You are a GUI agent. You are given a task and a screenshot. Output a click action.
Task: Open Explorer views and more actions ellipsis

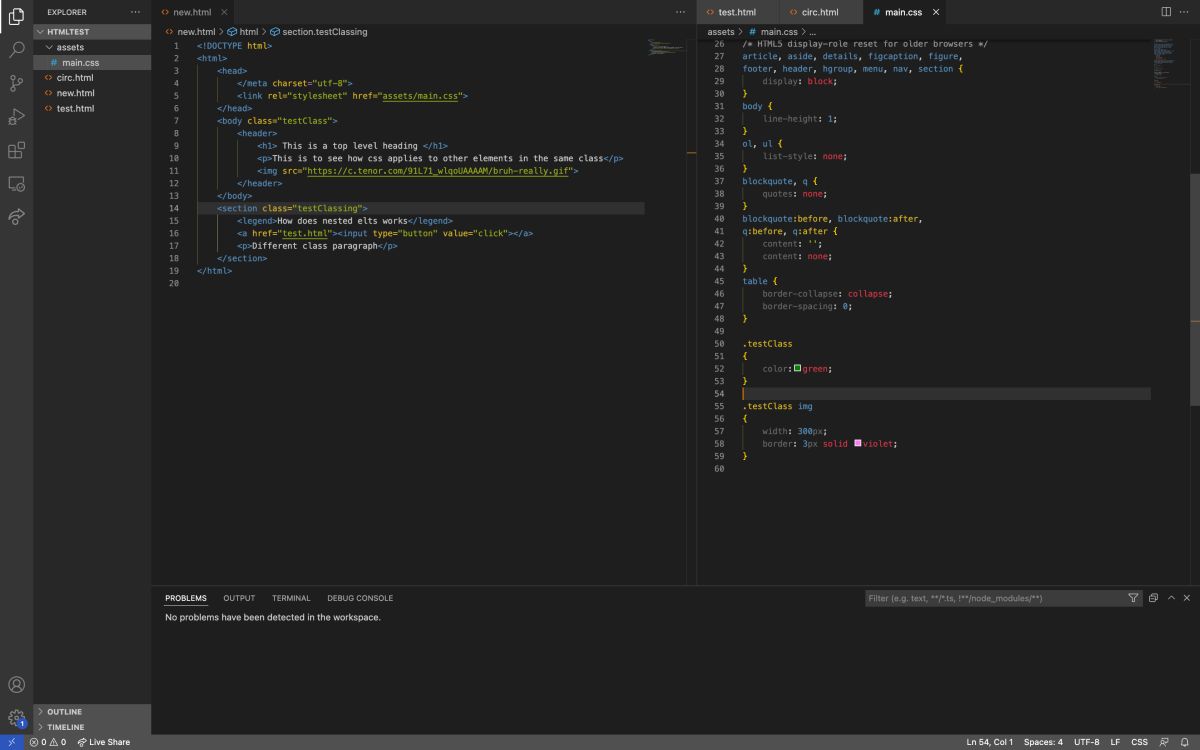tap(135, 12)
